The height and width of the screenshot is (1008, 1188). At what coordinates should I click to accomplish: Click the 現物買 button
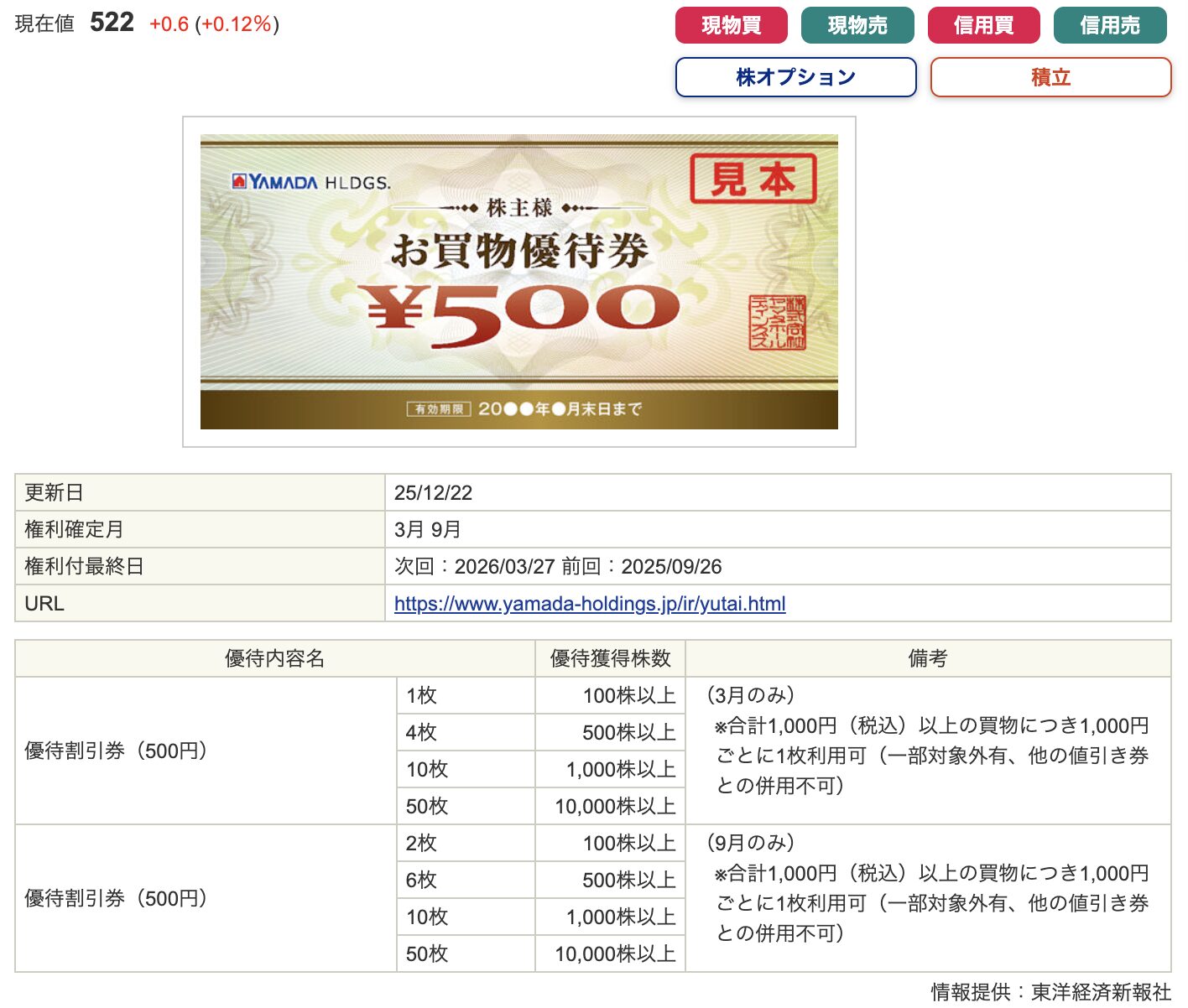coord(731,25)
